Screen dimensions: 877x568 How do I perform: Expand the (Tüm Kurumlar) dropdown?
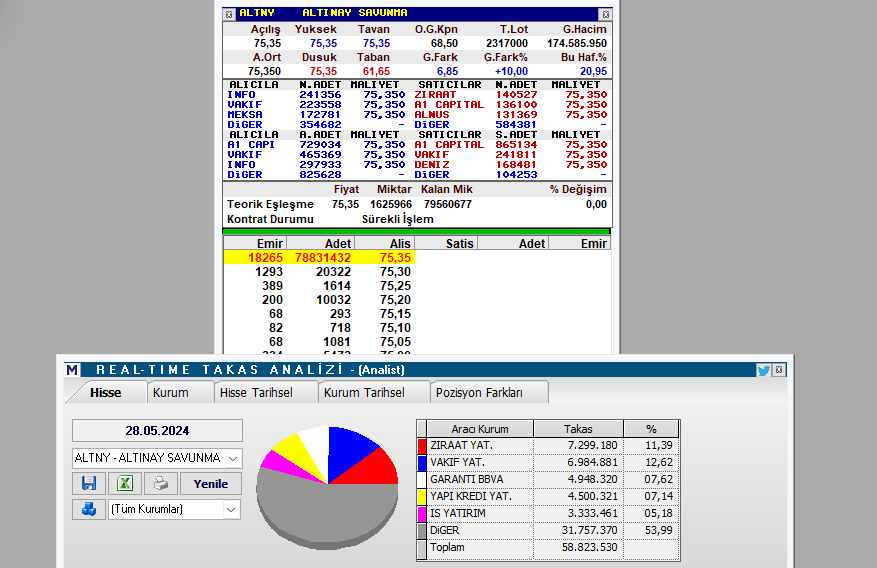[230, 509]
